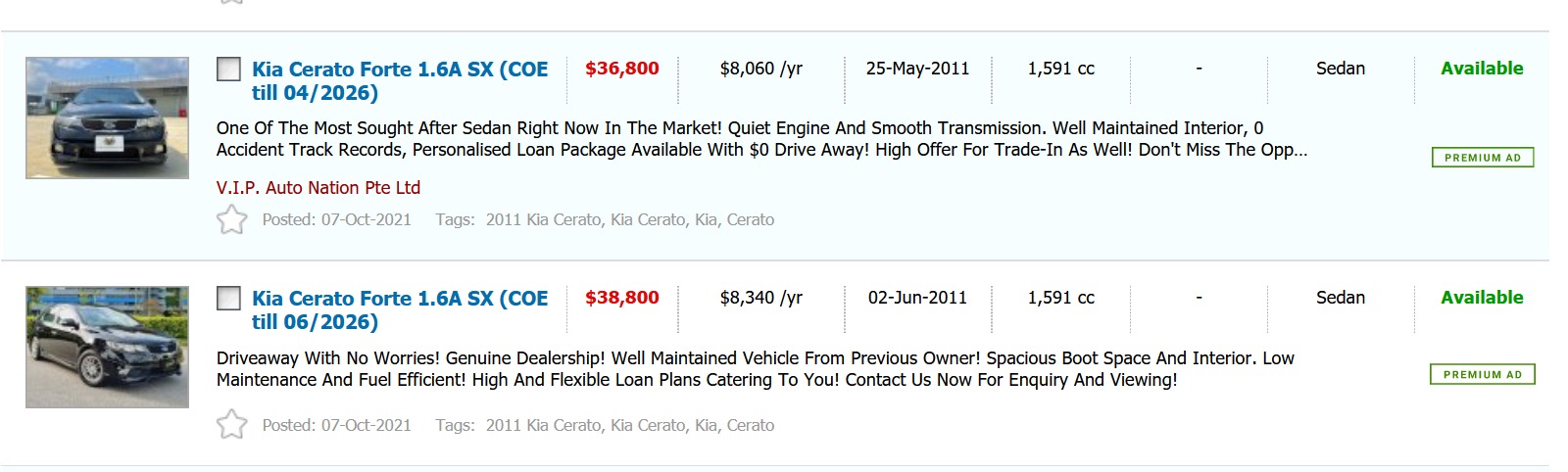Select the last "Cerato" tag in second listing

751,426
